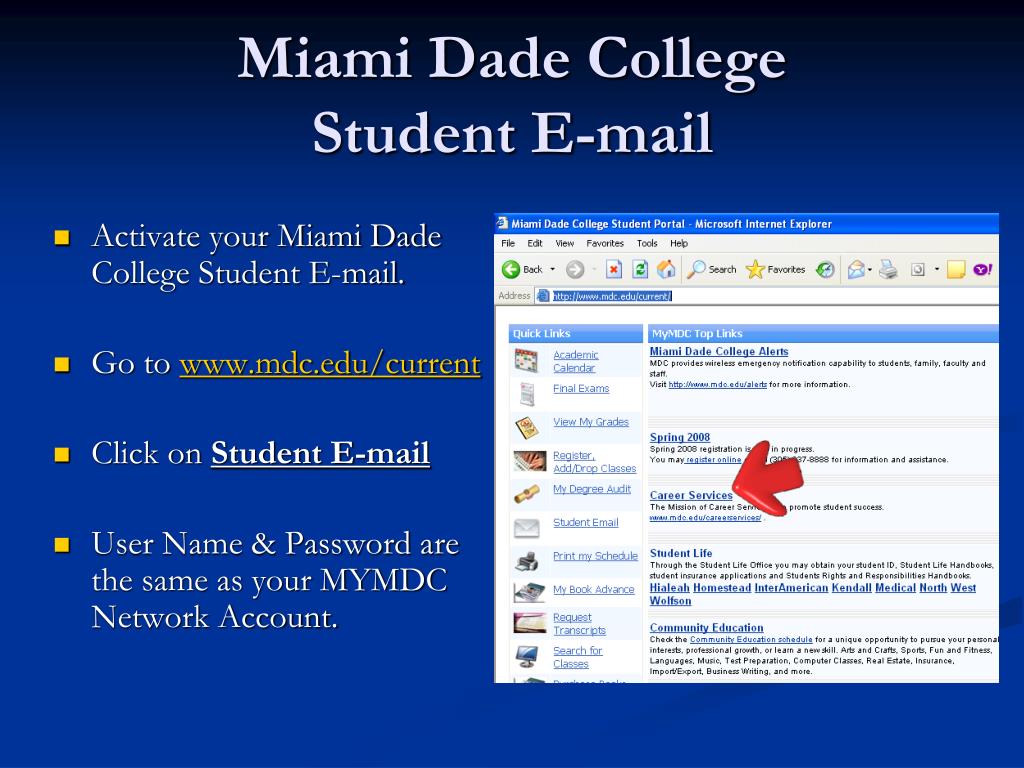1024x768 pixels.
Task: Click the My Book Advance icon
Action: [x=530, y=592]
